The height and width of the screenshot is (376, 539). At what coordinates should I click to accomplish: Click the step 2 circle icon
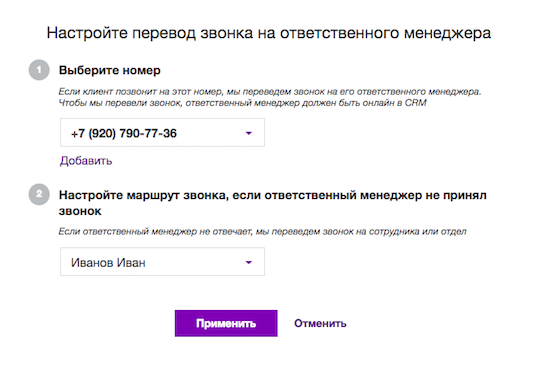[x=39, y=194]
